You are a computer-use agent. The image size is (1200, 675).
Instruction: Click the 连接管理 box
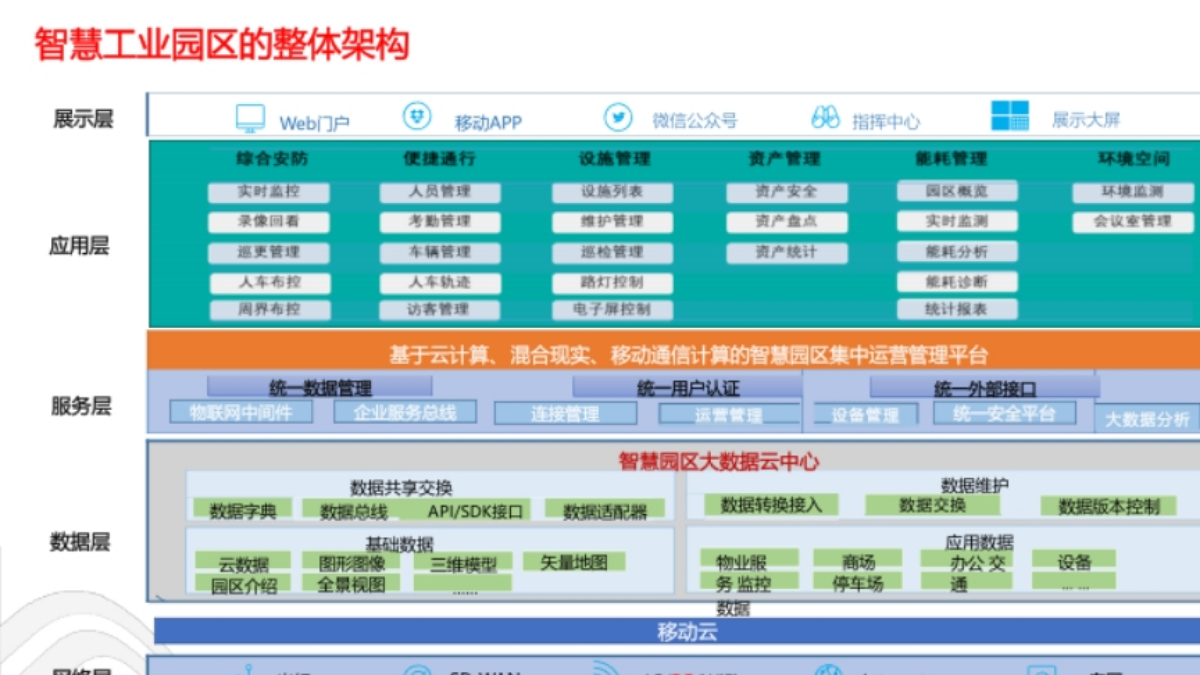click(x=565, y=414)
